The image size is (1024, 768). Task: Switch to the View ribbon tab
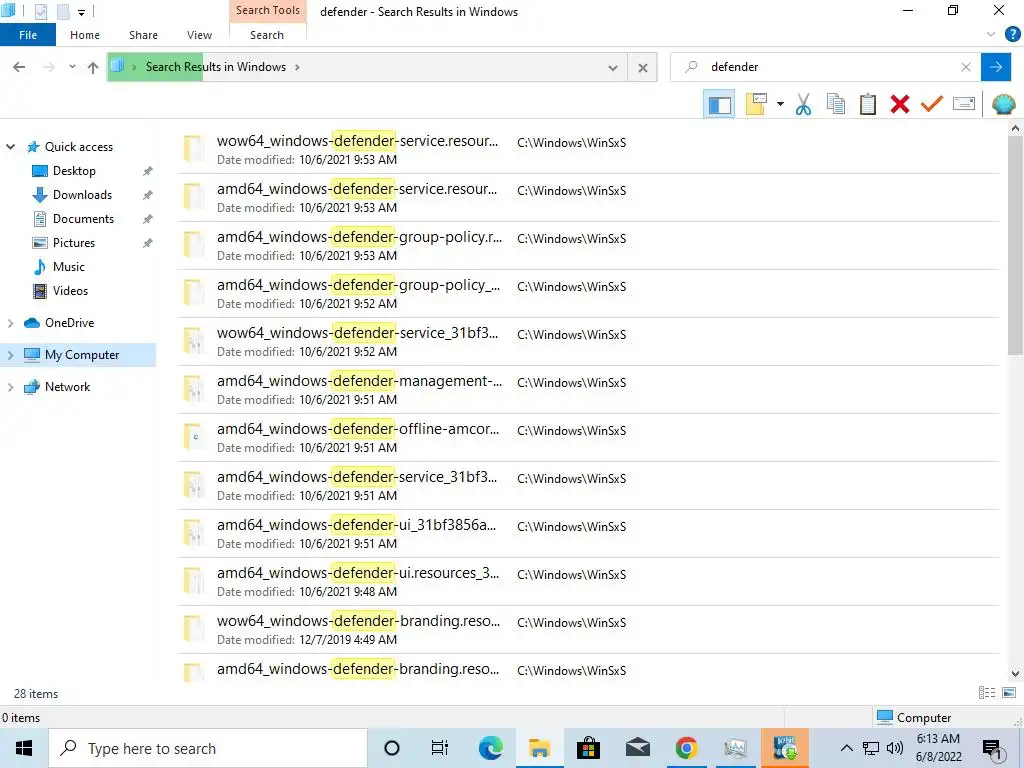(199, 35)
